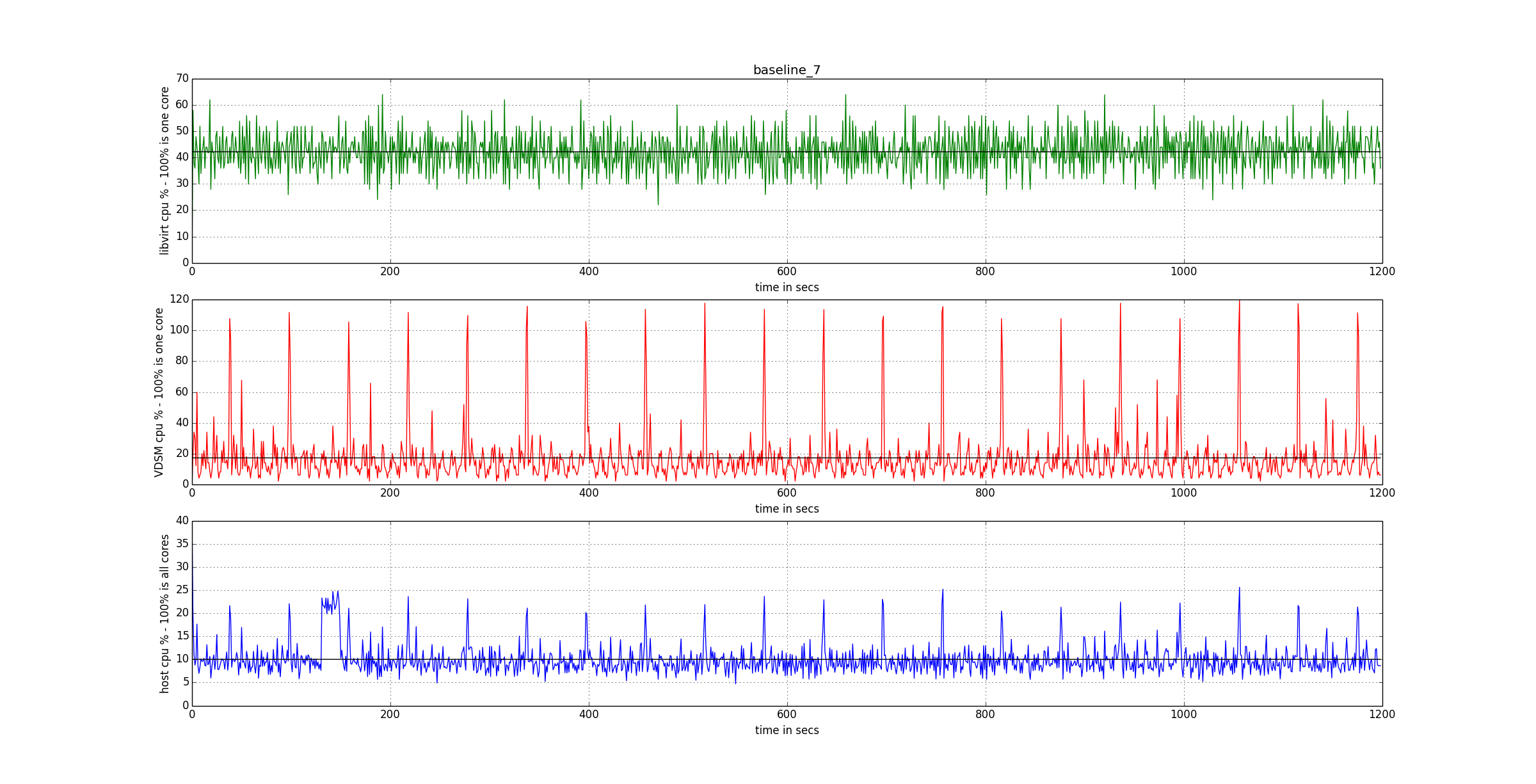Click the baseline_7 chart title
The width and height of the screenshot is (1536, 784).
coord(787,70)
